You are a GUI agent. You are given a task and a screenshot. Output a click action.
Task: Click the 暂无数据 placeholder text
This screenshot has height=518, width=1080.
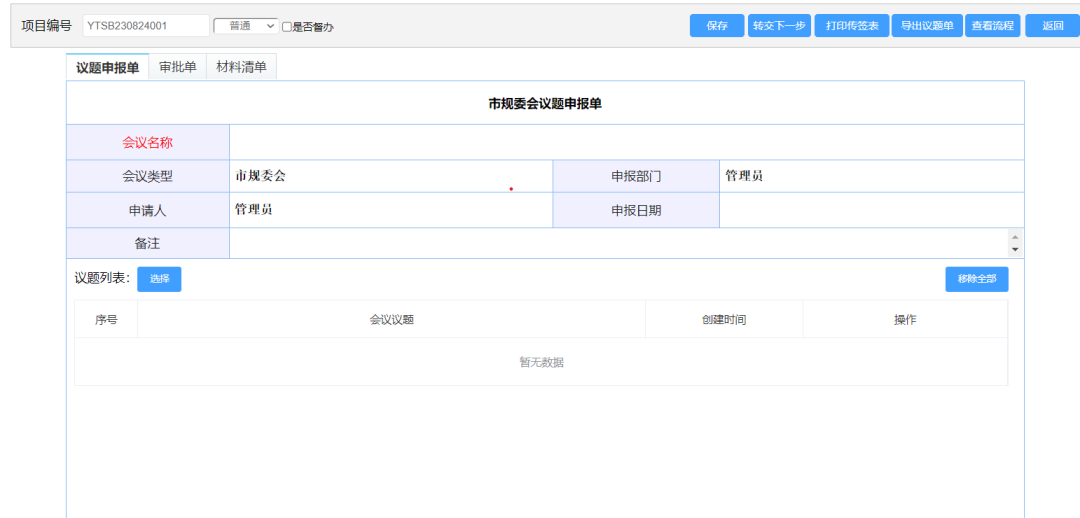tap(541, 362)
